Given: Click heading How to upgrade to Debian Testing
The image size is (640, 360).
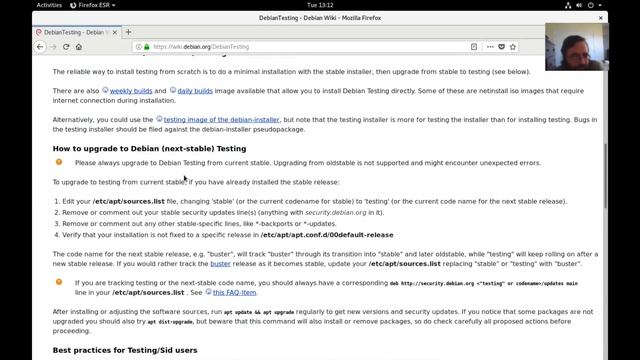Looking at the screenshot, I should 149,149.
